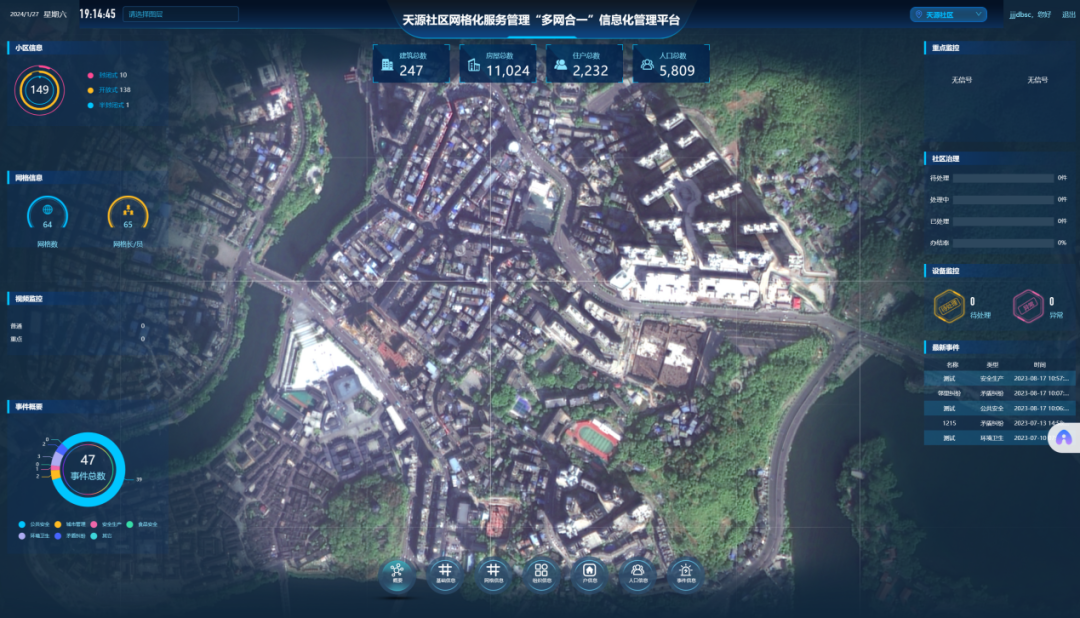Open the 请选择图层 layer selector

[x=181, y=14]
